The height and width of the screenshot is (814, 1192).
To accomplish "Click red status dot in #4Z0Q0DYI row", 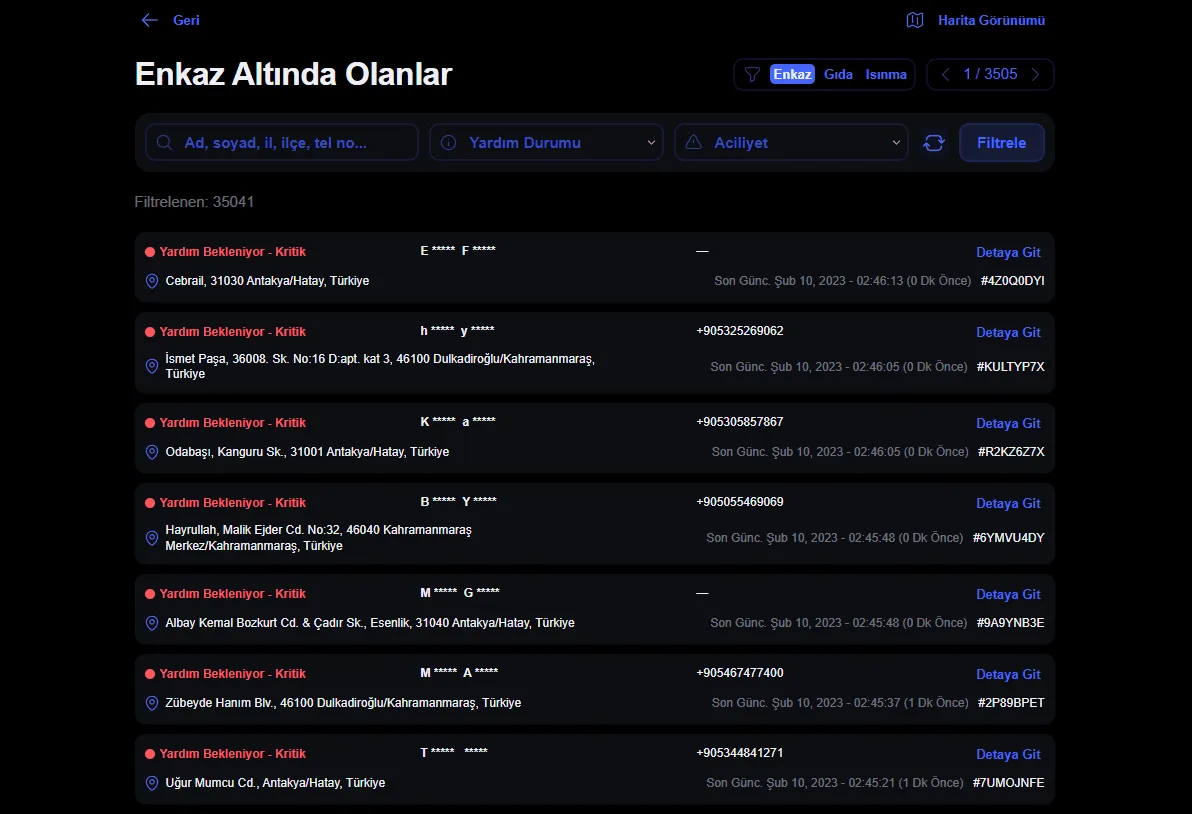I will 151,252.
